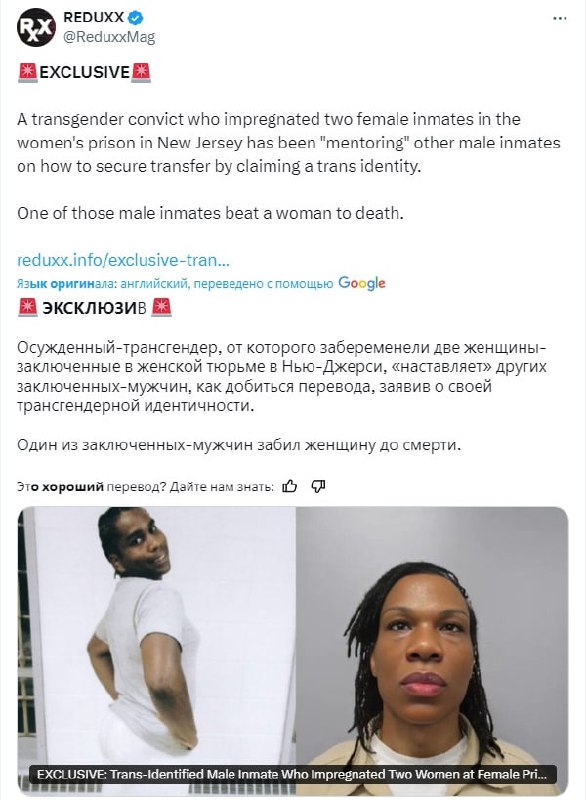Click the thumbs up translation feedback icon

tap(290, 486)
